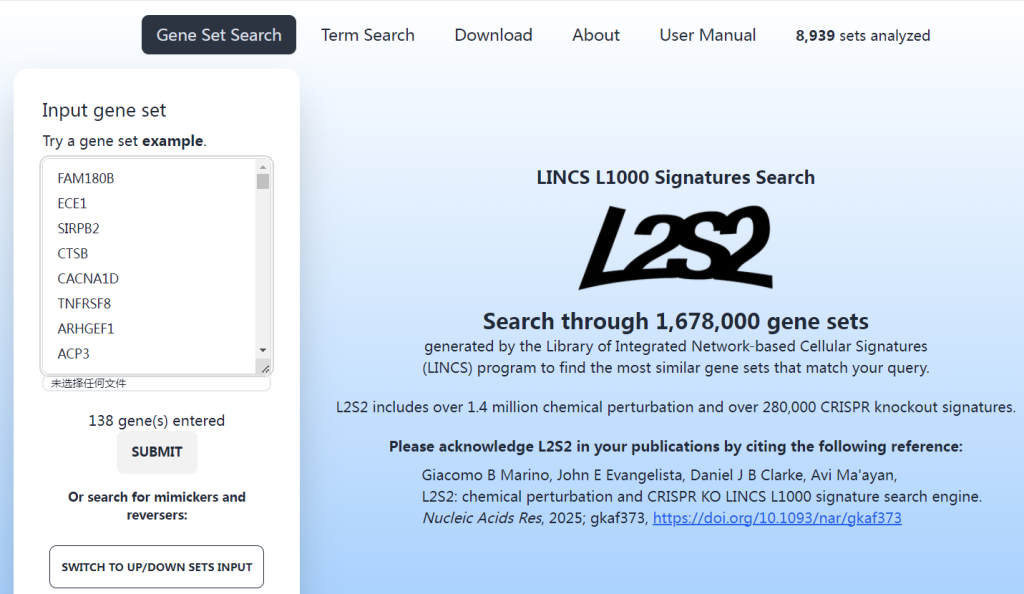
Task: Click gene ACP3 in the list
Action: pos(73,354)
